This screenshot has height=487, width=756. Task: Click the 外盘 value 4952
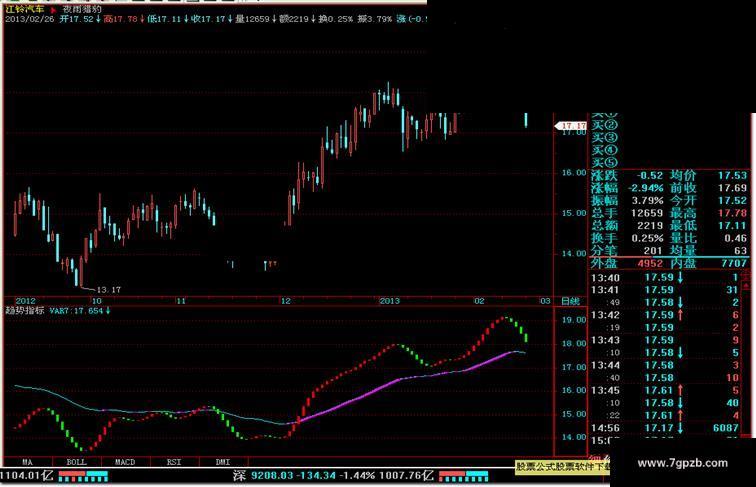click(650, 263)
